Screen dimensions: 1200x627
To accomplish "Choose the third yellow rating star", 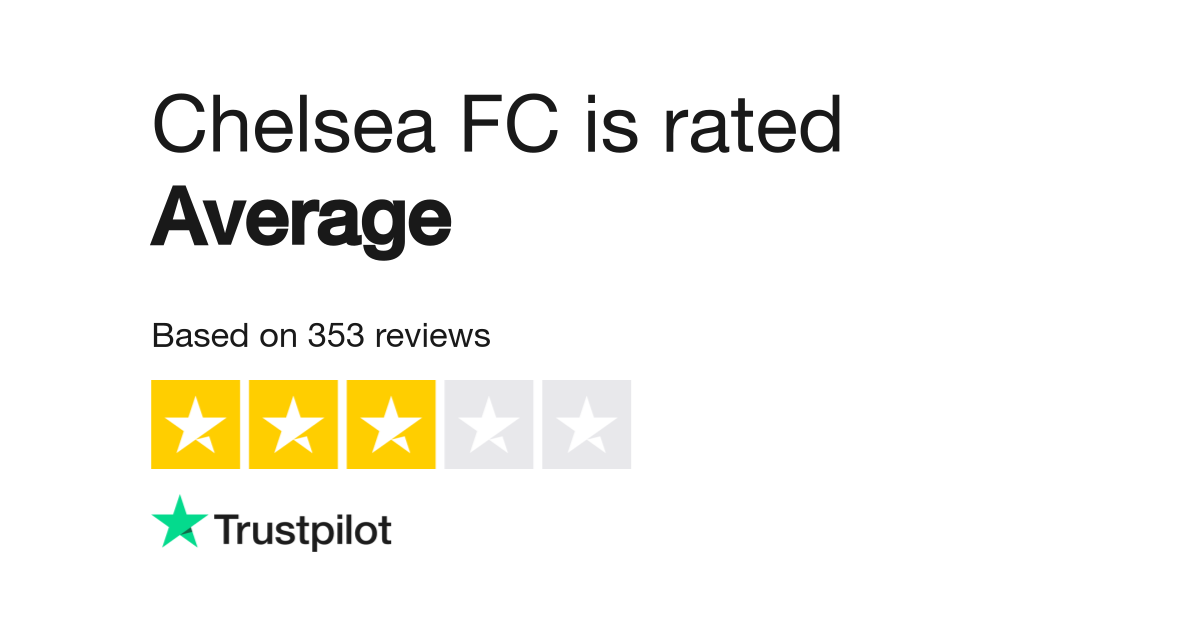I will pyautogui.click(x=391, y=424).
